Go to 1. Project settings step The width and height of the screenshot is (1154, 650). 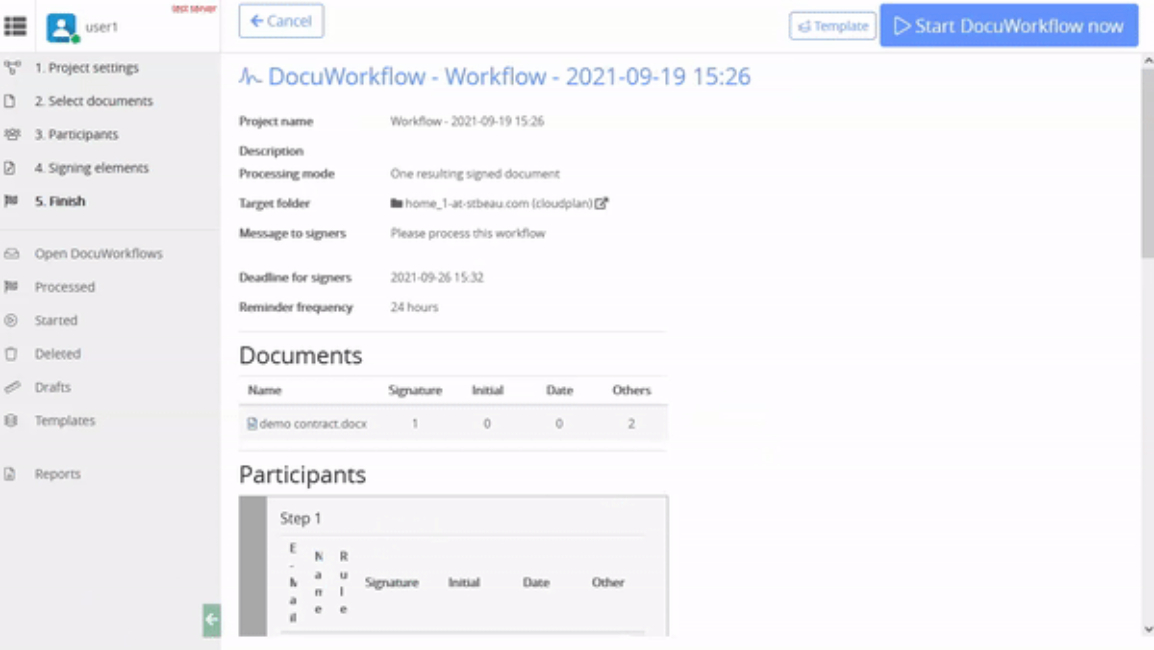(x=86, y=68)
